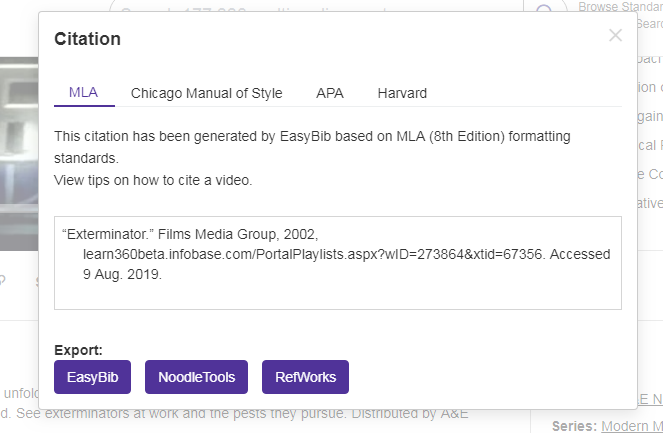Switch to the APA citation tab
This screenshot has width=663, height=433.
(x=330, y=93)
